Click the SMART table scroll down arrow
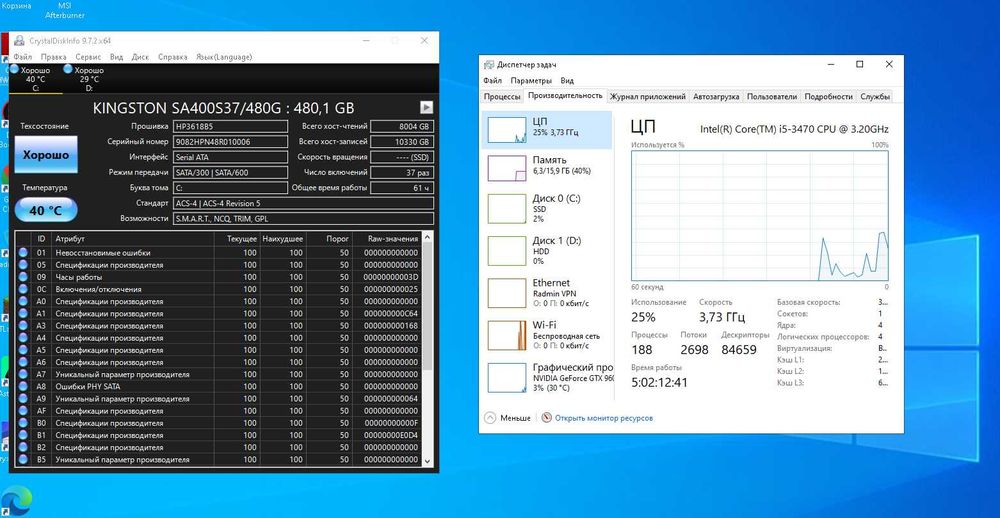This screenshot has width=1000, height=518. pyautogui.click(x=427, y=460)
